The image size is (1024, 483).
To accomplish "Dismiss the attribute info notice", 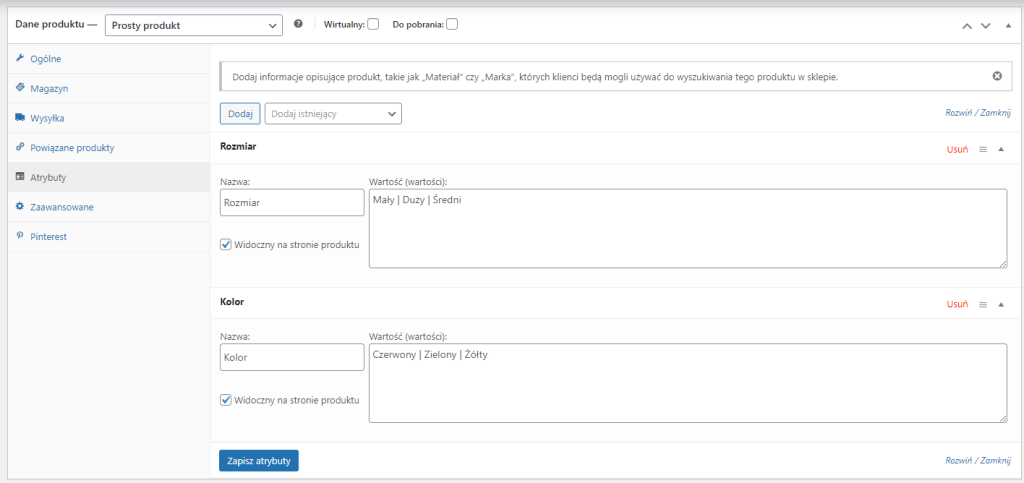I will pyautogui.click(x=997, y=76).
